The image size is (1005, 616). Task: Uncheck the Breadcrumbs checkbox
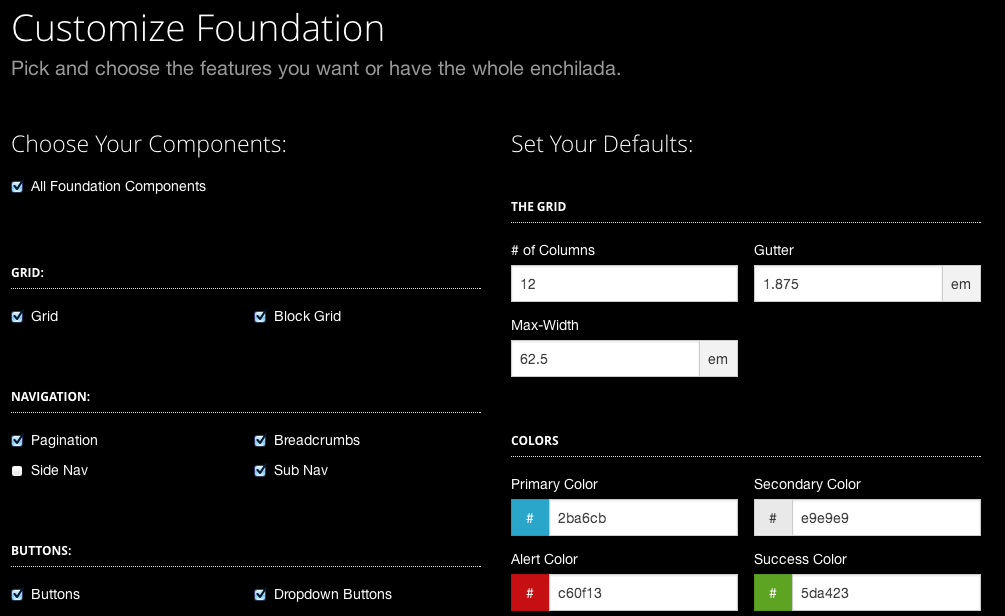pyautogui.click(x=260, y=440)
